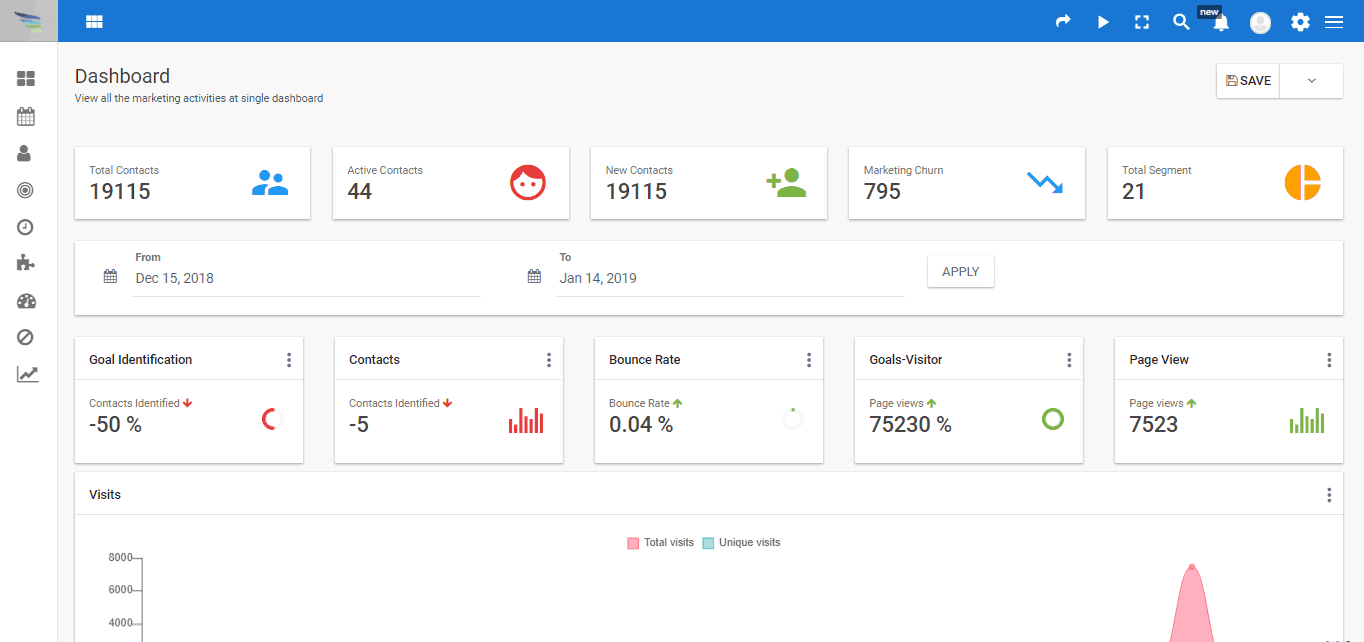Click the apps grid icon beside the logo

[94, 21]
